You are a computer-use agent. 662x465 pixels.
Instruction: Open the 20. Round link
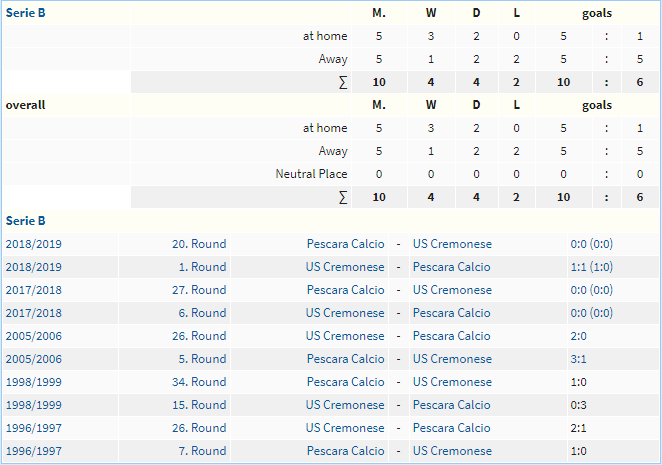199,244
